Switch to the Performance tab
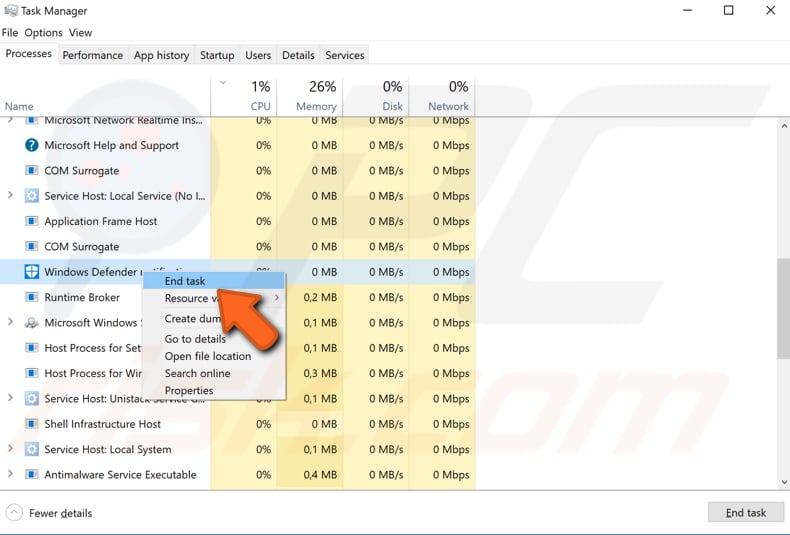Screen dimensions: 790x535 click(93, 55)
